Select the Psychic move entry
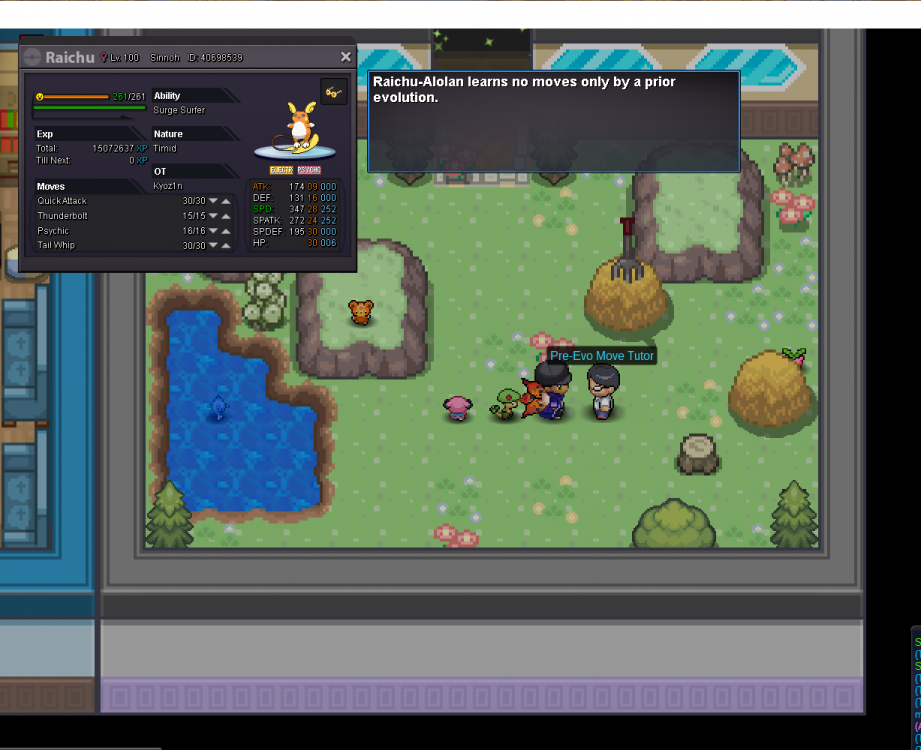Viewport: 921px width, 750px height. click(x=53, y=231)
